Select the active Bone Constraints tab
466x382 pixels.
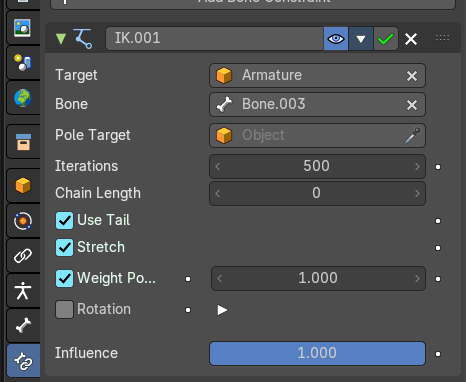click(x=23, y=361)
